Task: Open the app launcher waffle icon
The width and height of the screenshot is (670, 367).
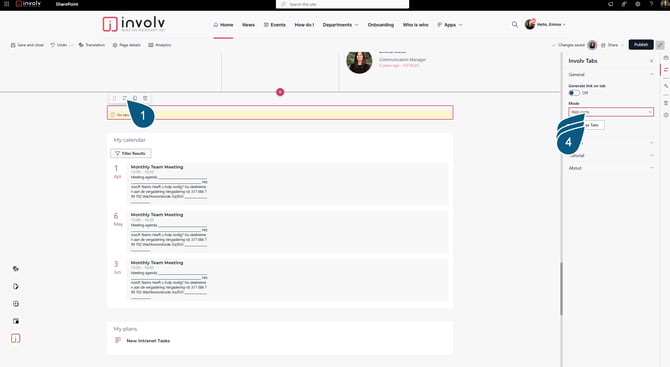Action: tap(6, 4)
